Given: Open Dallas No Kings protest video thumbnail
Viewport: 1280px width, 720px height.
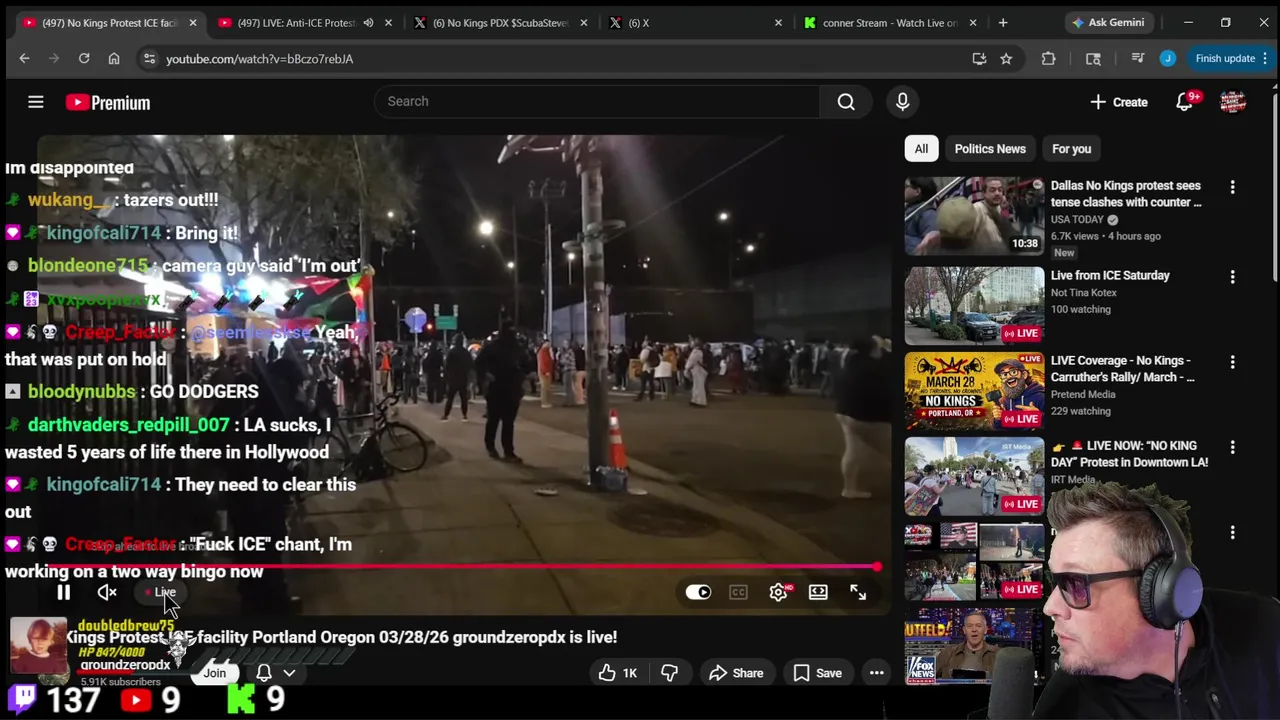Looking at the screenshot, I should (x=974, y=216).
